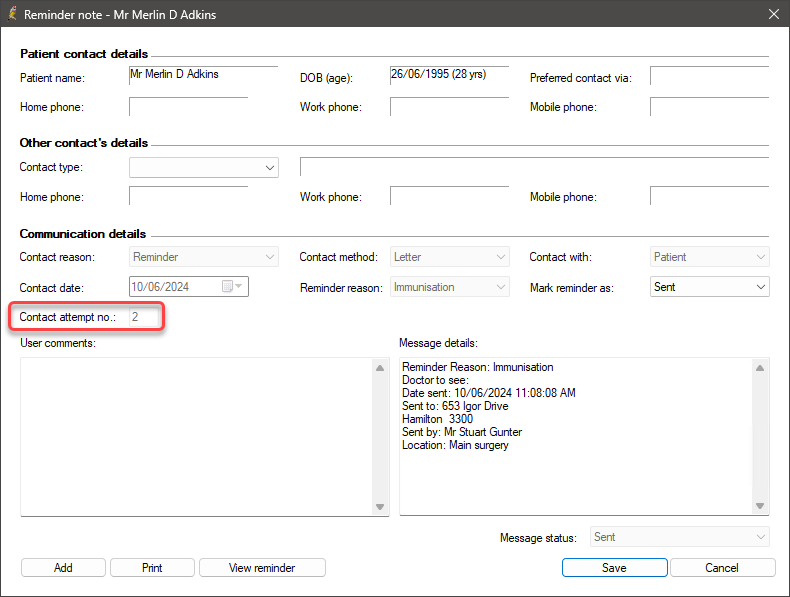Open View reminder
The image size is (790, 597).
click(x=262, y=567)
